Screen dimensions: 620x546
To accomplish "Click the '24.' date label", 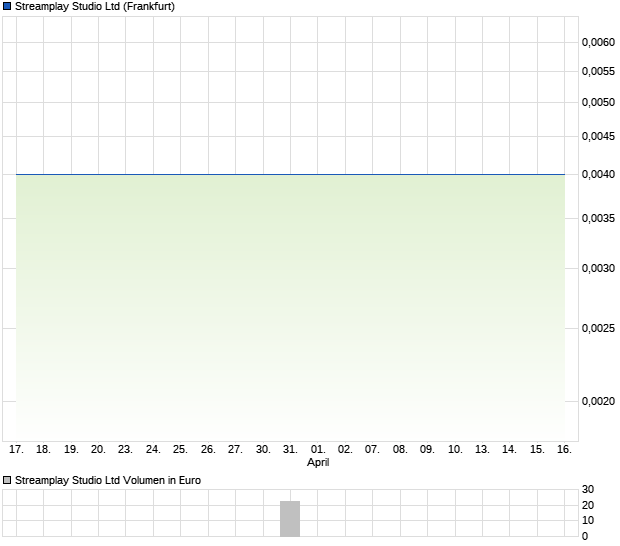I will (153, 449).
